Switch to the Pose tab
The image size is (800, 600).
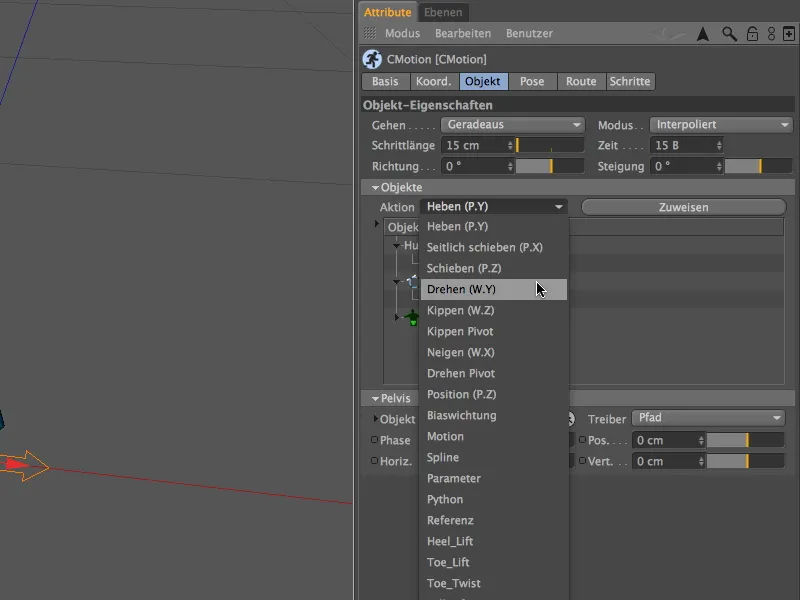click(x=534, y=81)
